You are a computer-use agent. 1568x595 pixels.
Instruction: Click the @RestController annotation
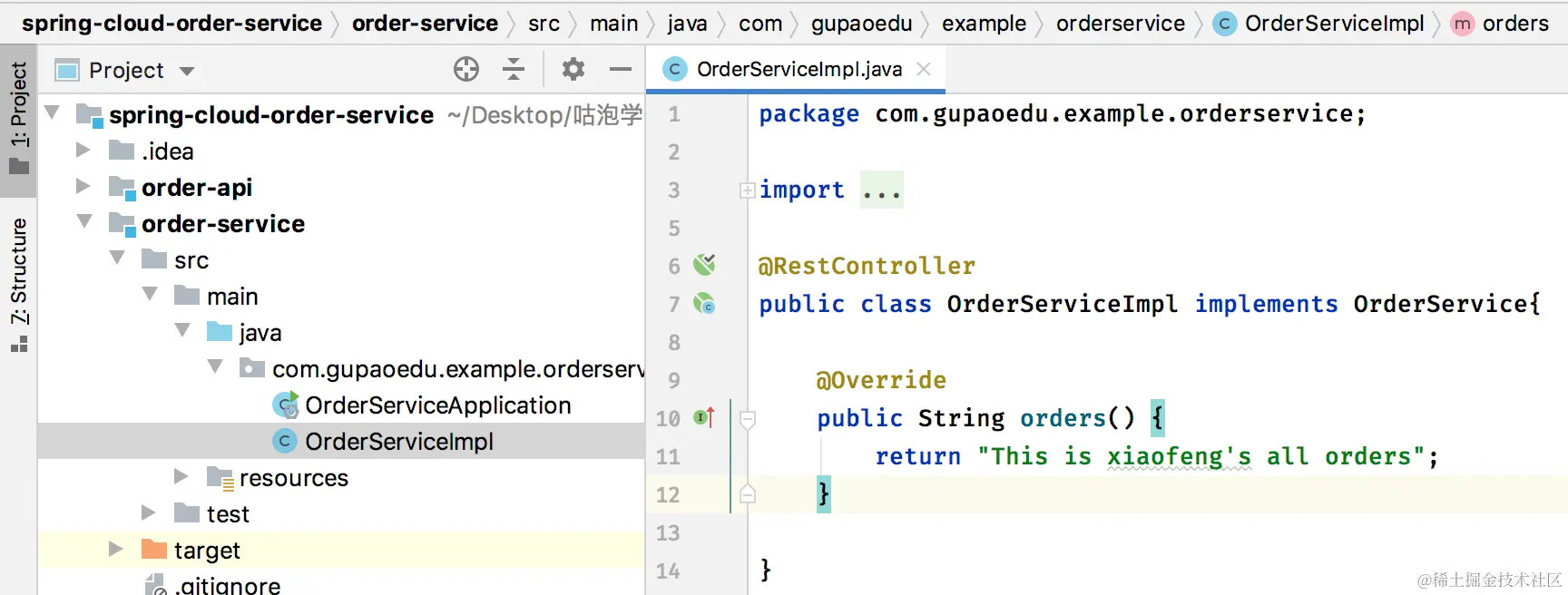pyautogui.click(x=867, y=266)
